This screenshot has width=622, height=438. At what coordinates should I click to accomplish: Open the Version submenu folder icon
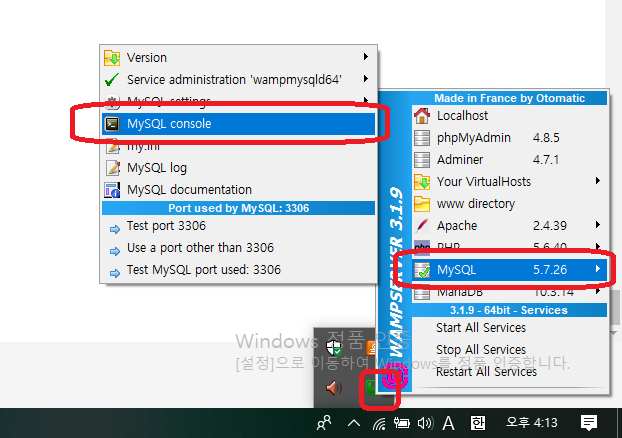coord(112,58)
